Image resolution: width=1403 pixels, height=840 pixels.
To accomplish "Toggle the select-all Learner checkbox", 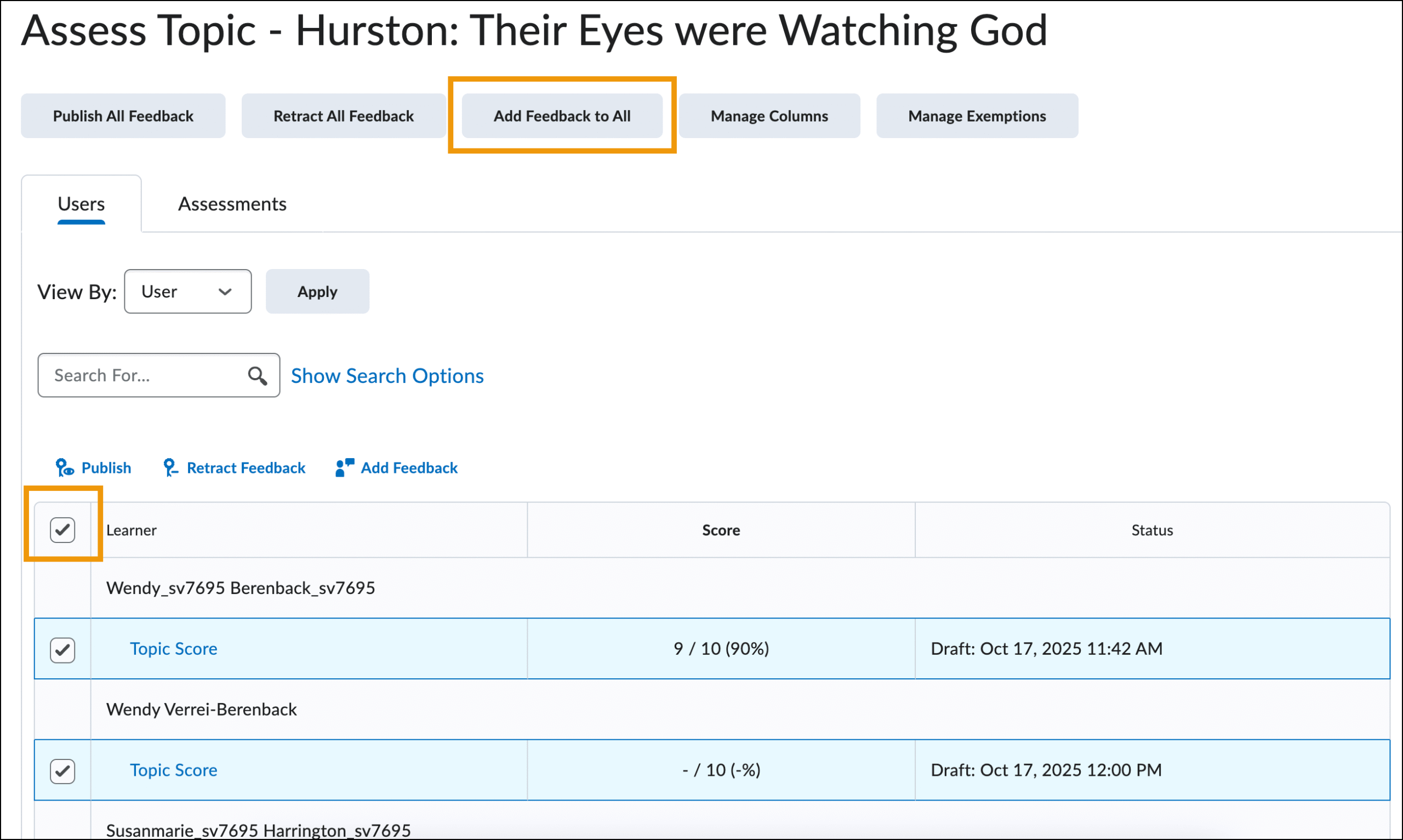I will tap(62, 530).
